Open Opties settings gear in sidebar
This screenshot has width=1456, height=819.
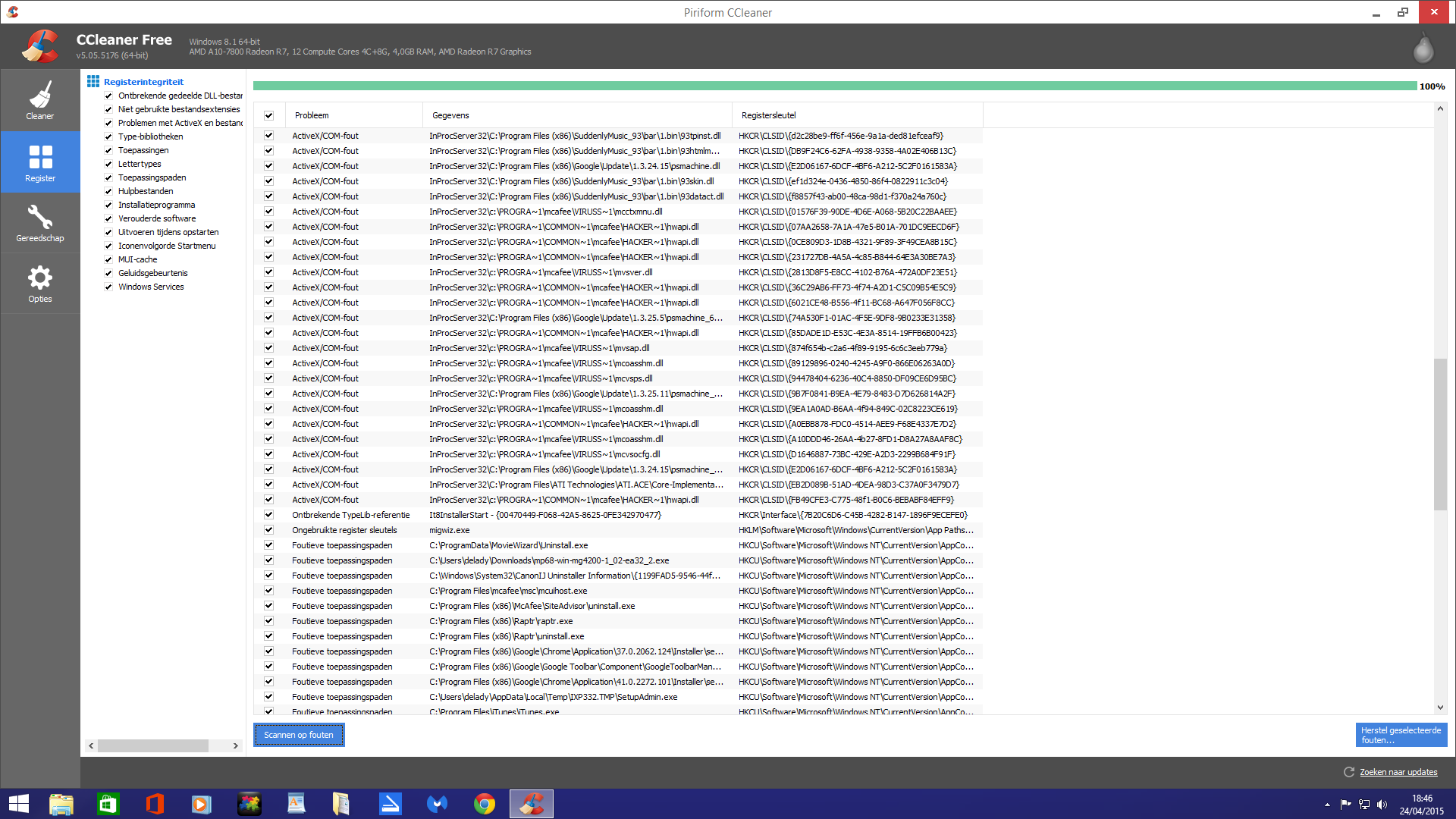point(40,284)
